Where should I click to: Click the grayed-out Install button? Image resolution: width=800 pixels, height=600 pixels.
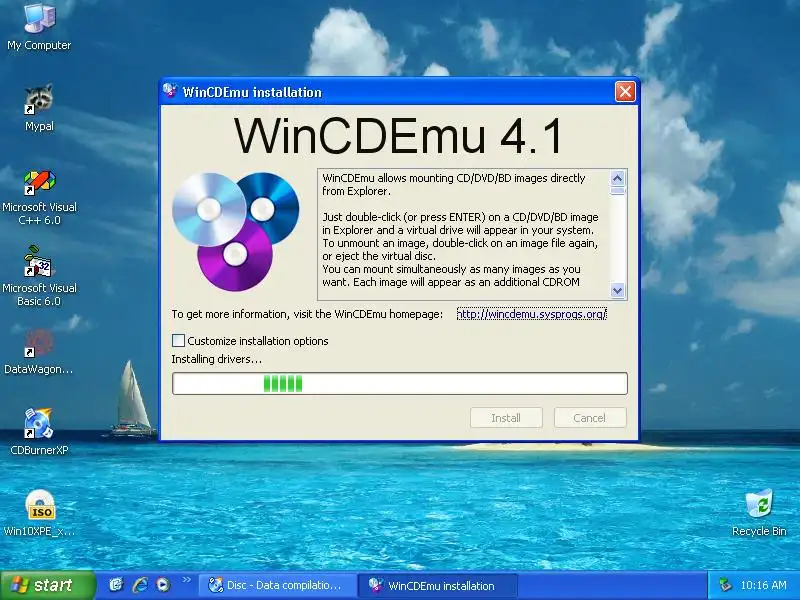pyautogui.click(x=506, y=418)
